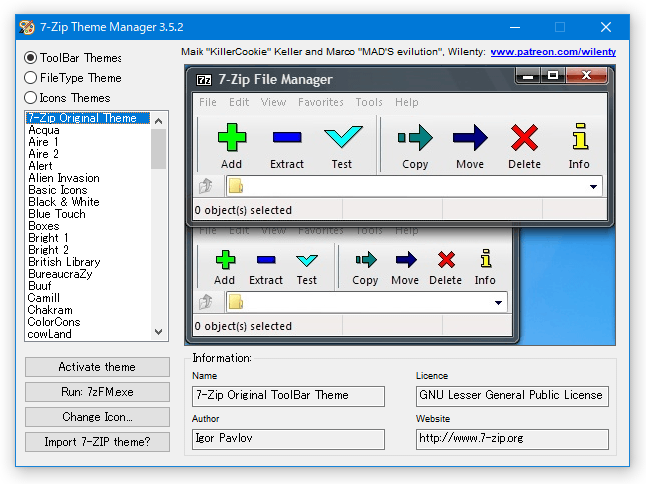Screen dimensions: 646x484
Task: Open the lower preview address bar dropdown
Action: (x=499, y=303)
